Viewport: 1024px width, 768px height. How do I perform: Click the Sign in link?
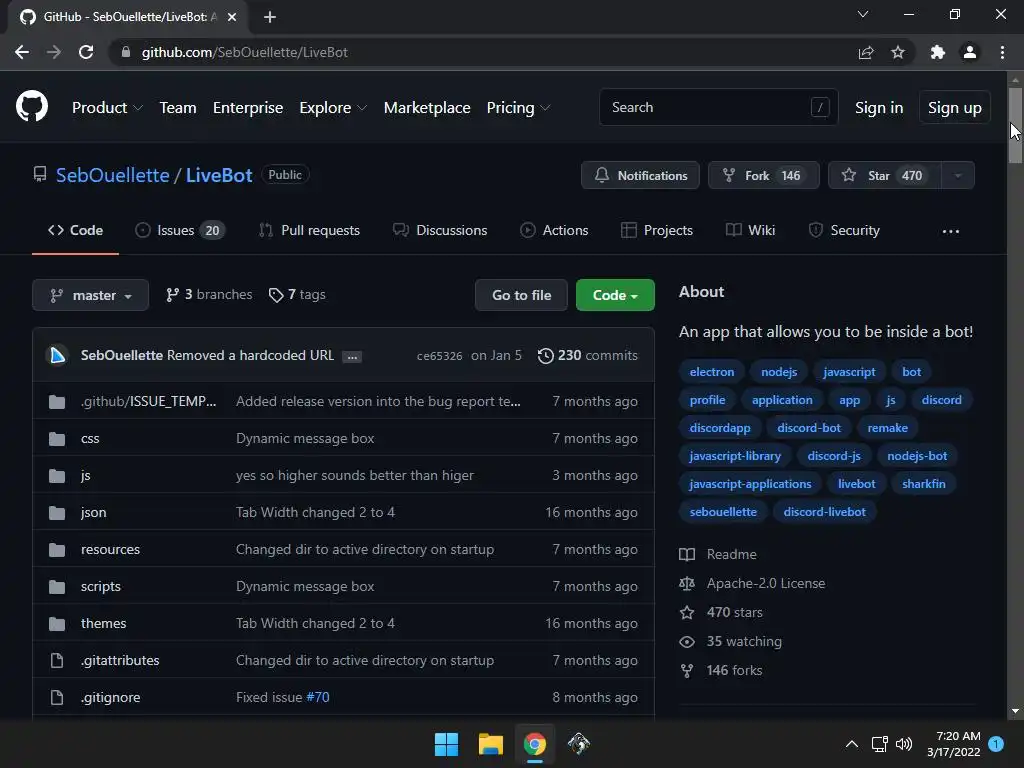(879, 108)
